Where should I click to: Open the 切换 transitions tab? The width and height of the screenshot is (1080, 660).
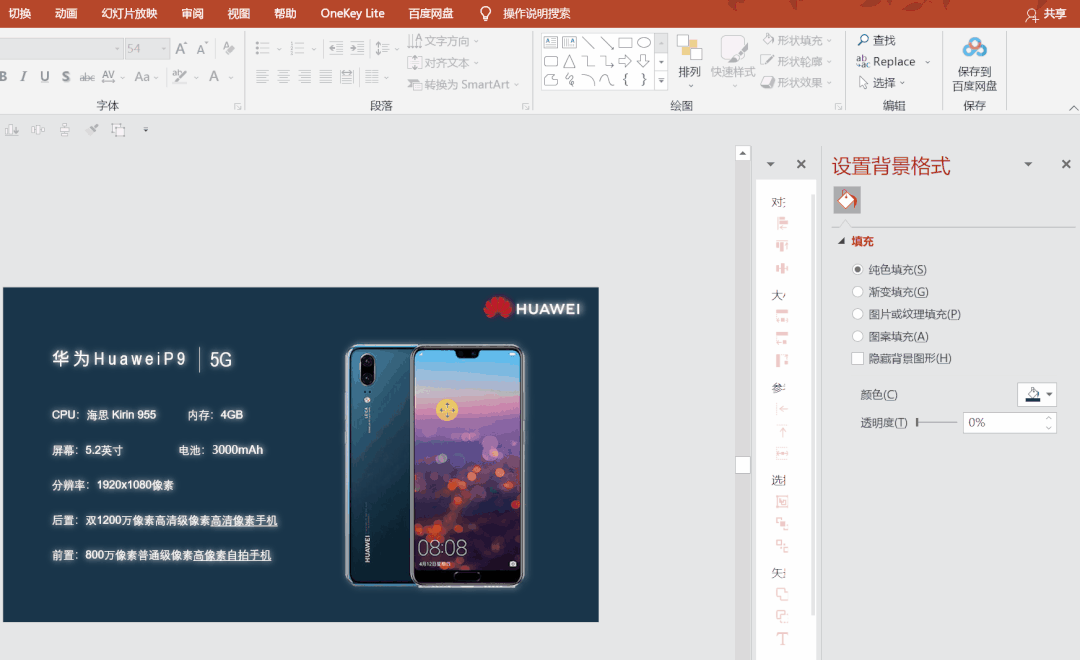click(x=20, y=14)
